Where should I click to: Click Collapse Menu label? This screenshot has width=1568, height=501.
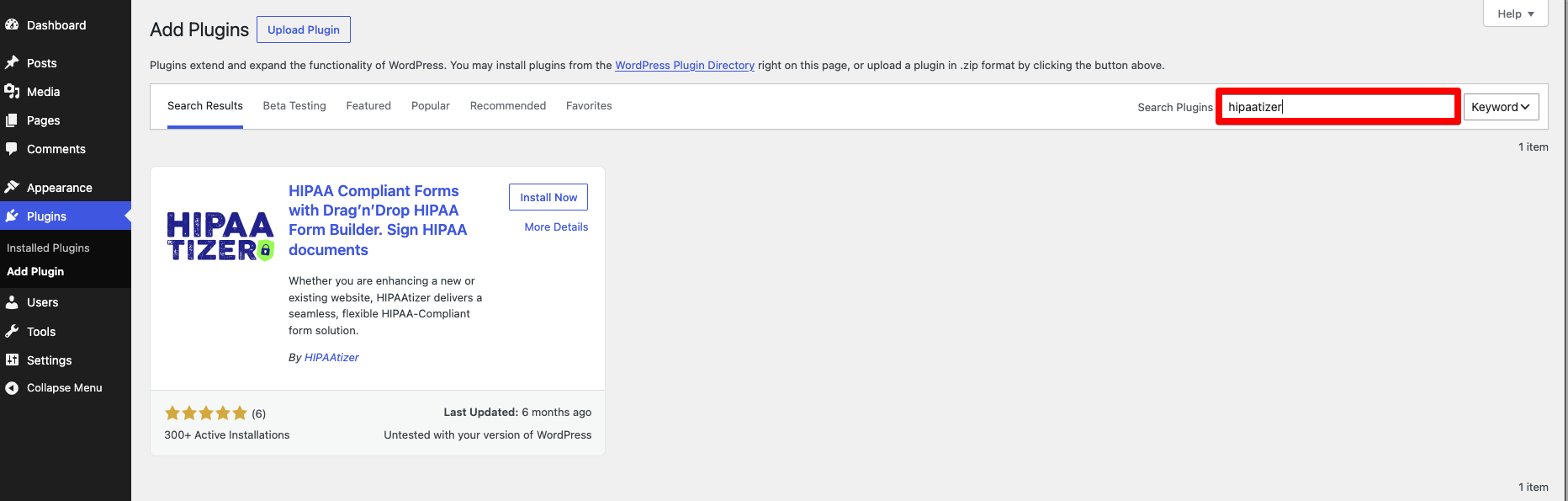65,388
